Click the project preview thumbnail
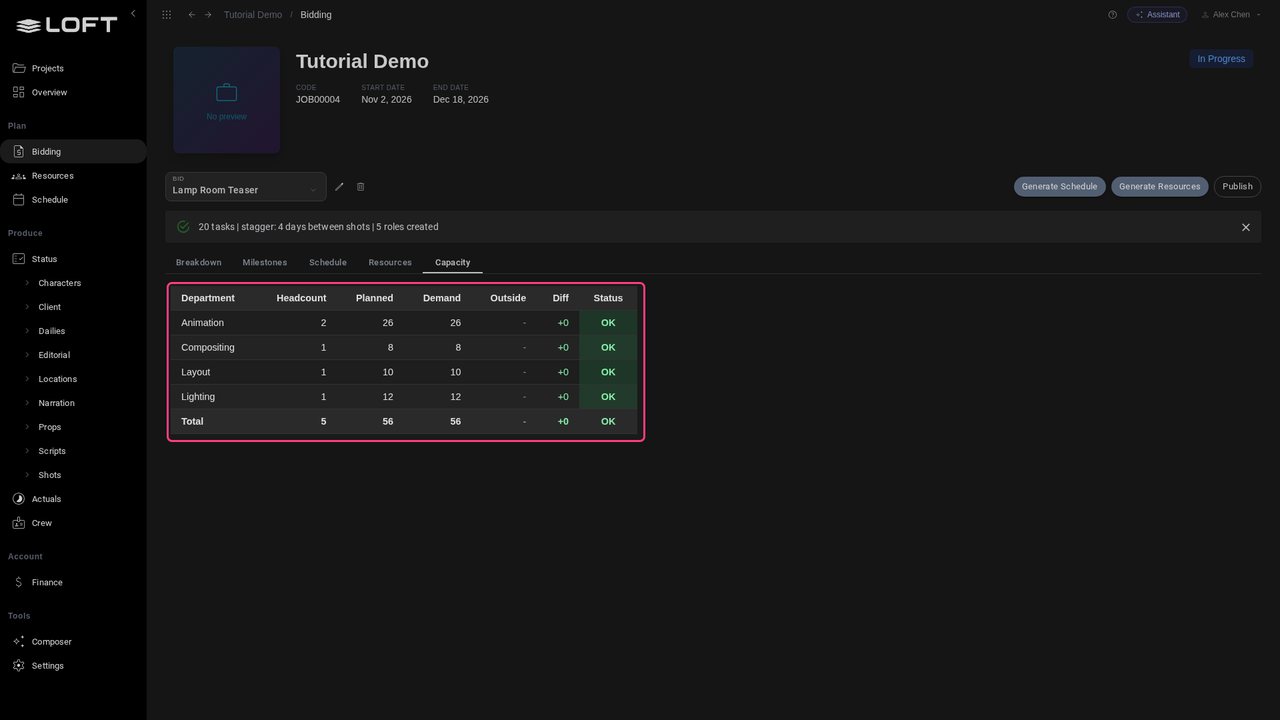This screenshot has height=720, width=1280. tap(227, 100)
